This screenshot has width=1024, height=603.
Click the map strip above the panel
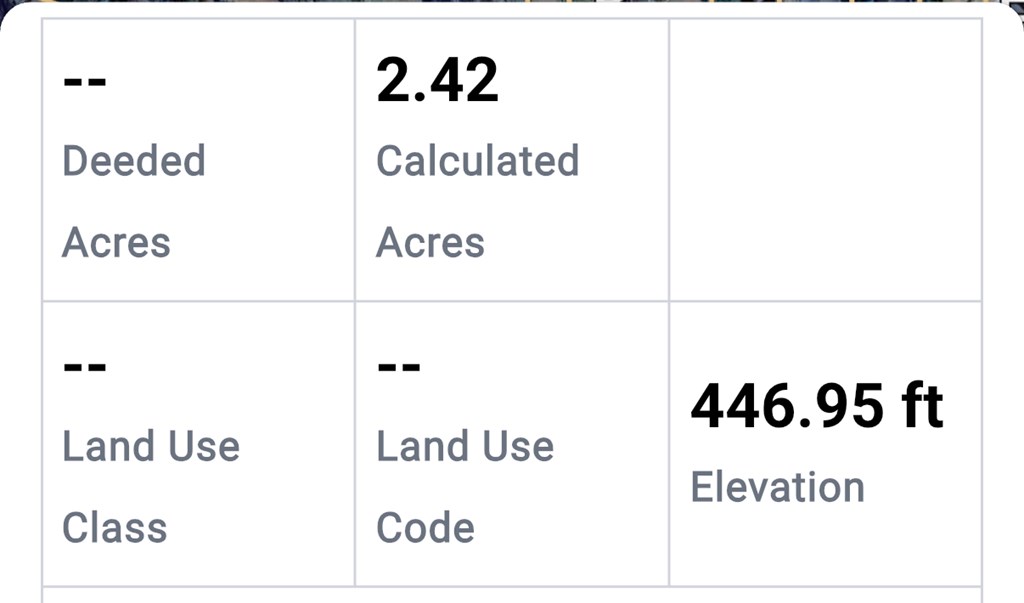click(512, 3)
